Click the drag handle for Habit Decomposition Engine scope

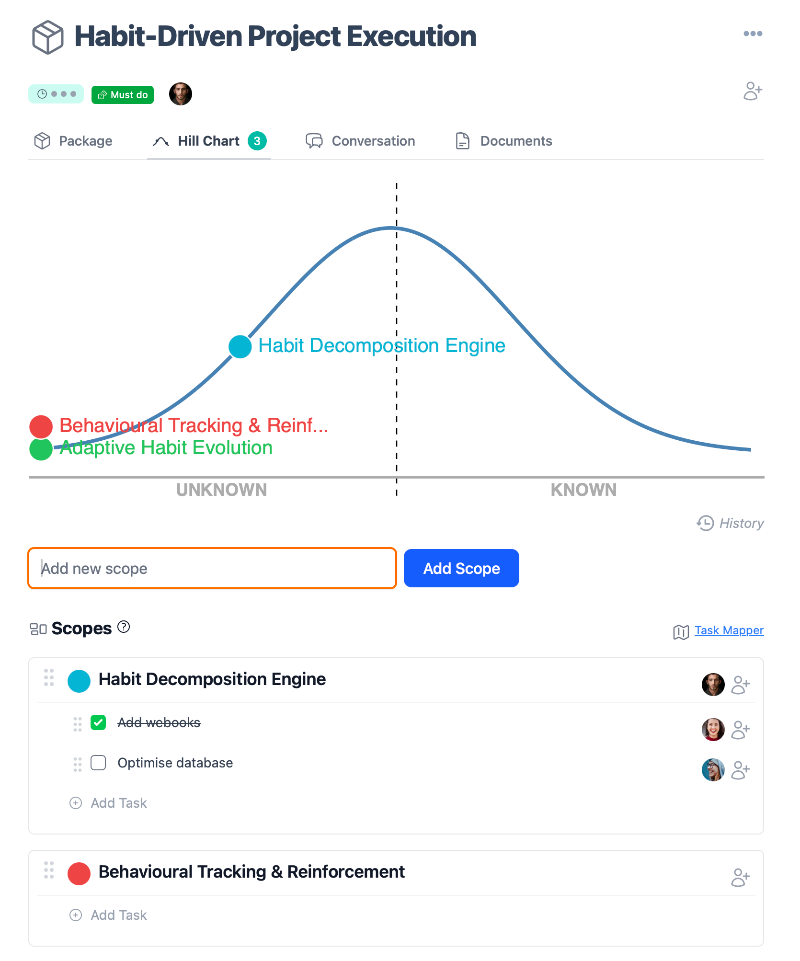[x=48, y=677]
